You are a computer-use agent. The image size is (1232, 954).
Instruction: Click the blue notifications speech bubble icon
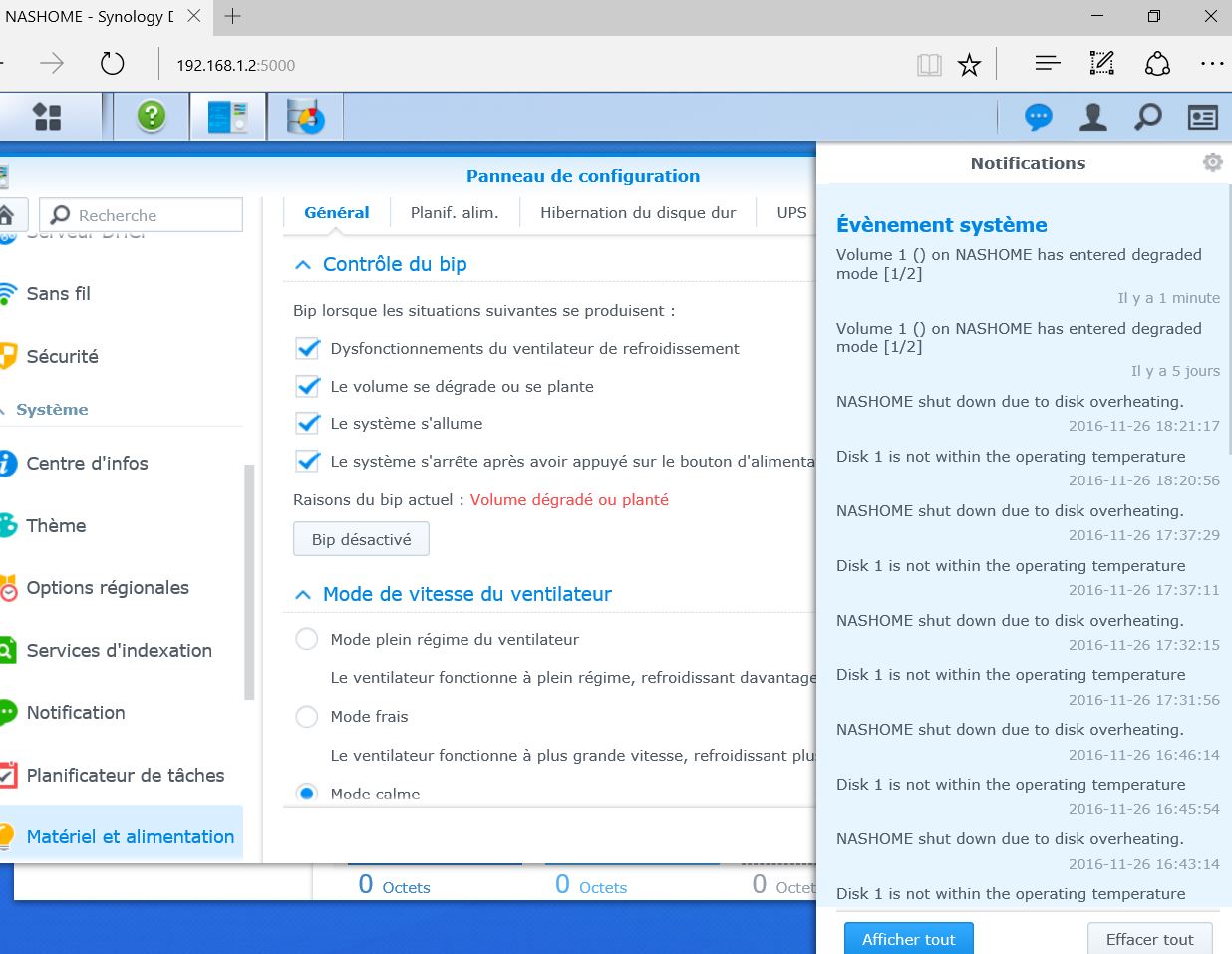tap(1039, 117)
